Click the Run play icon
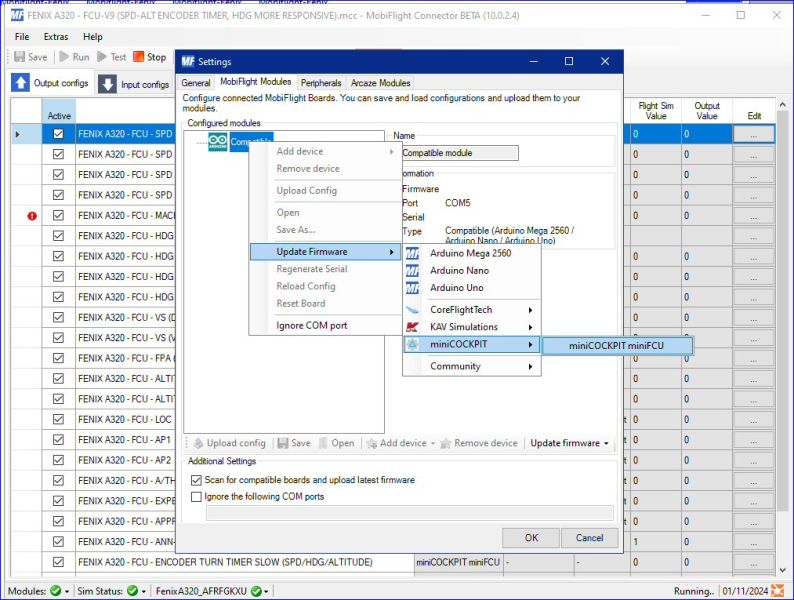Viewport: 794px width, 600px height. pyautogui.click(x=64, y=57)
